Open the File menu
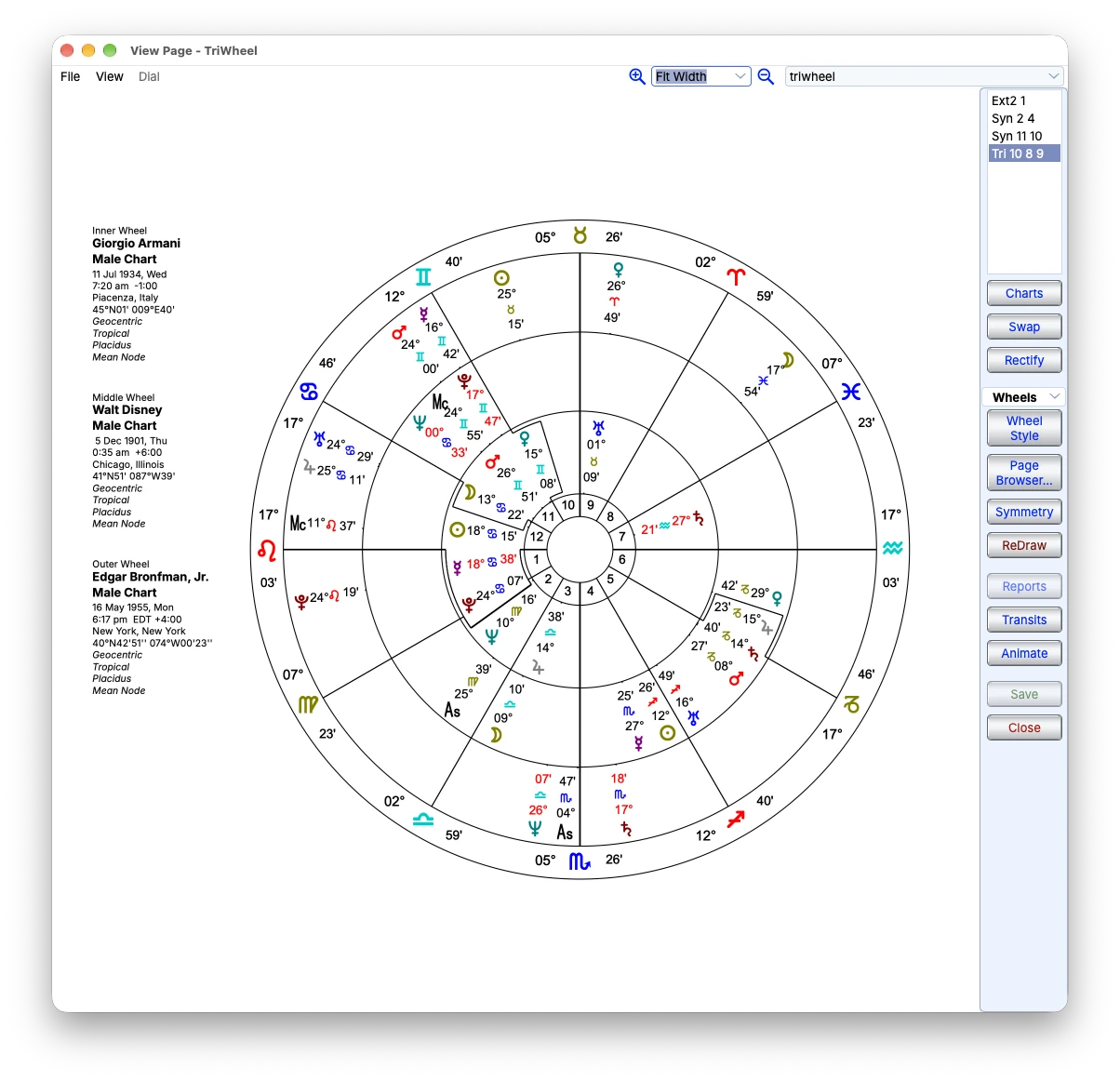Viewport: 1120px width, 1081px height. pos(71,76)
